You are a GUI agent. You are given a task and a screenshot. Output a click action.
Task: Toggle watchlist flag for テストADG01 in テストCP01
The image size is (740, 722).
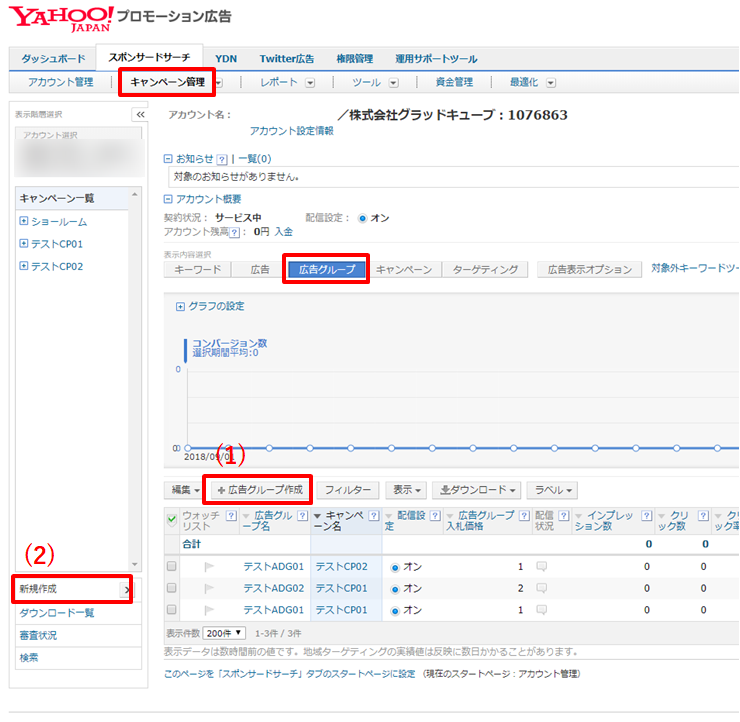pyautogui.click(x=209, y=610)
